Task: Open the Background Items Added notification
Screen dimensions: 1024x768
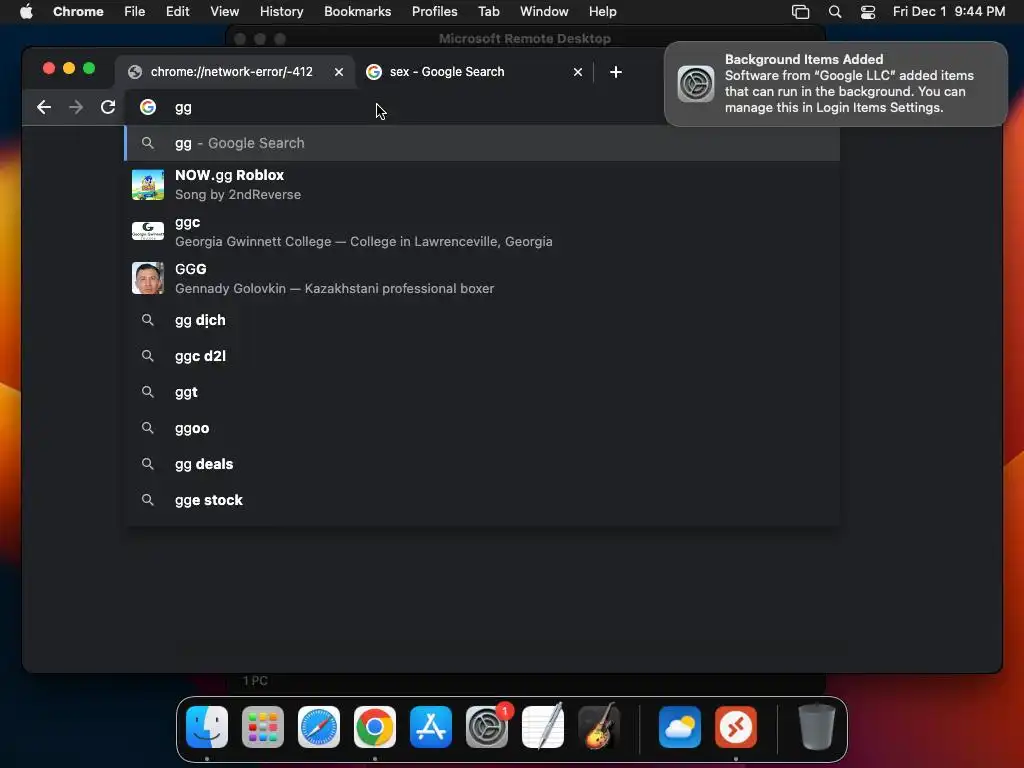Action: coord(836,84)
